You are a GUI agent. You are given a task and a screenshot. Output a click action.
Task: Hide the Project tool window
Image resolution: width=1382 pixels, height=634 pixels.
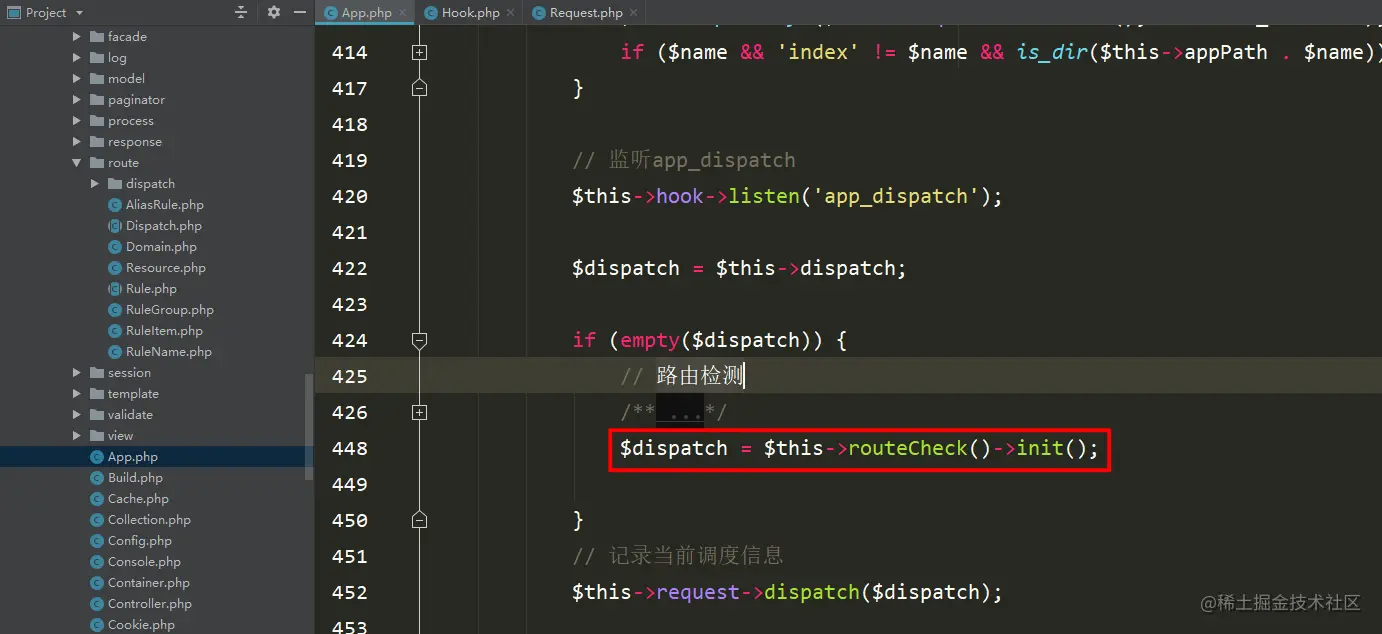tap(300, 12)
